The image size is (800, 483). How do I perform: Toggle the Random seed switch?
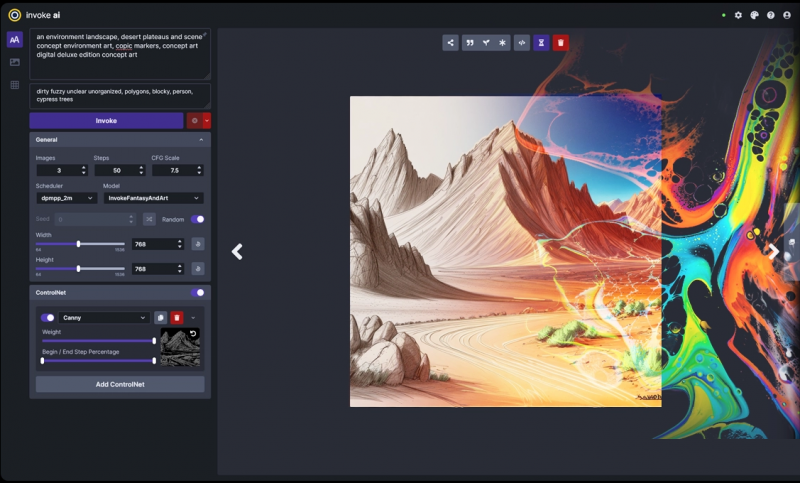(x=197, y=219)
